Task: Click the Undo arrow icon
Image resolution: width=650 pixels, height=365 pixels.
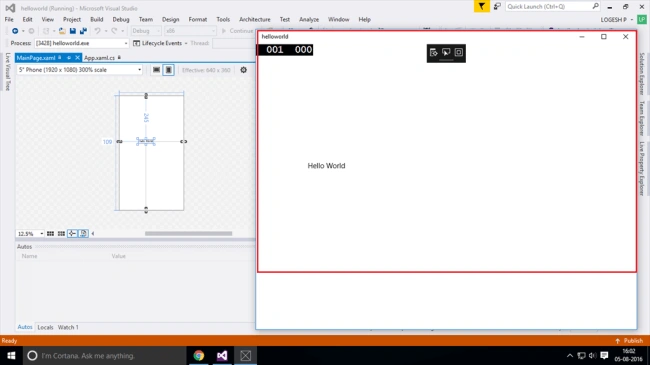Action: [x=97, y=31]
